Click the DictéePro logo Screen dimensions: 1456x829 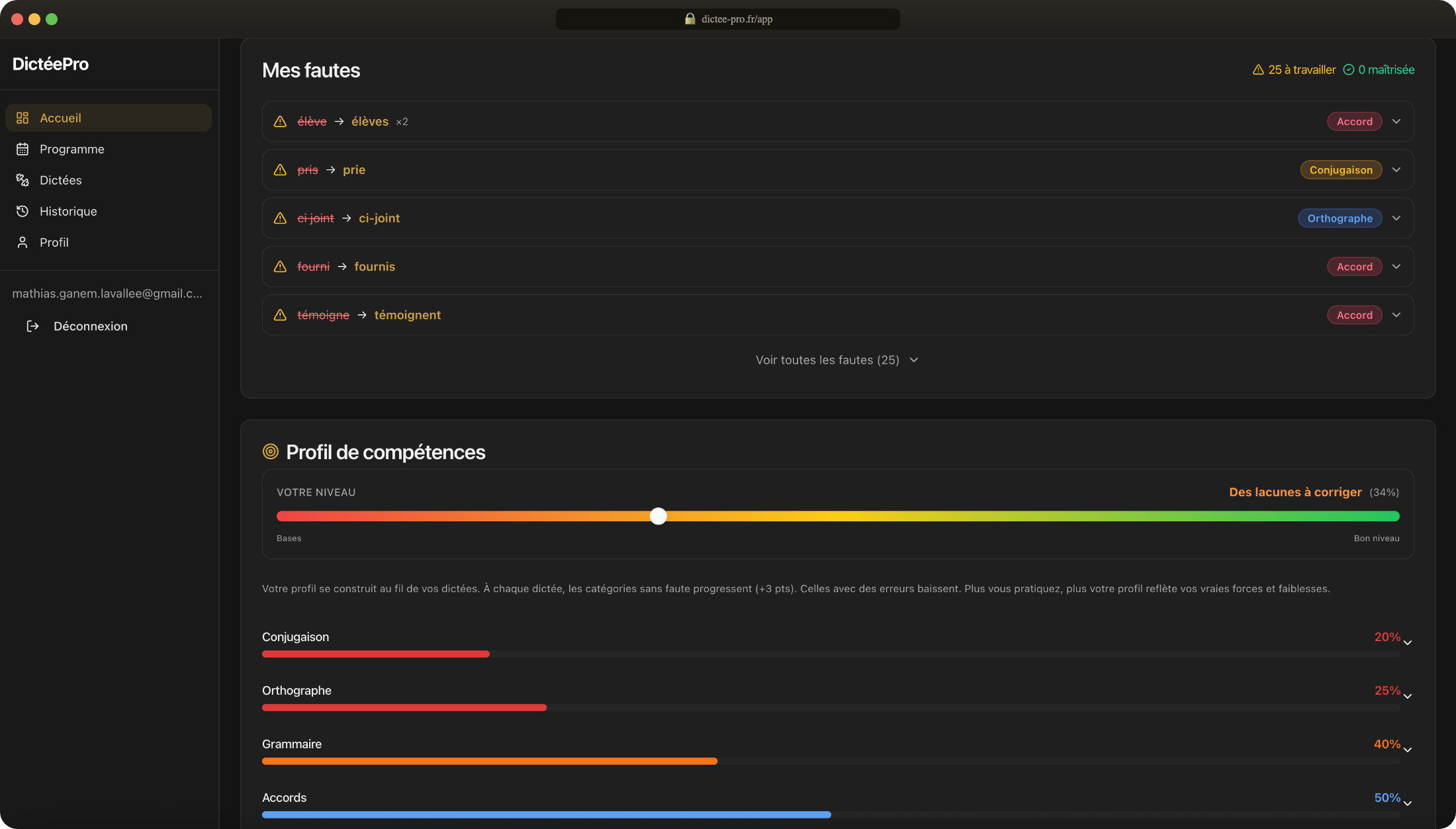point(50,64)
